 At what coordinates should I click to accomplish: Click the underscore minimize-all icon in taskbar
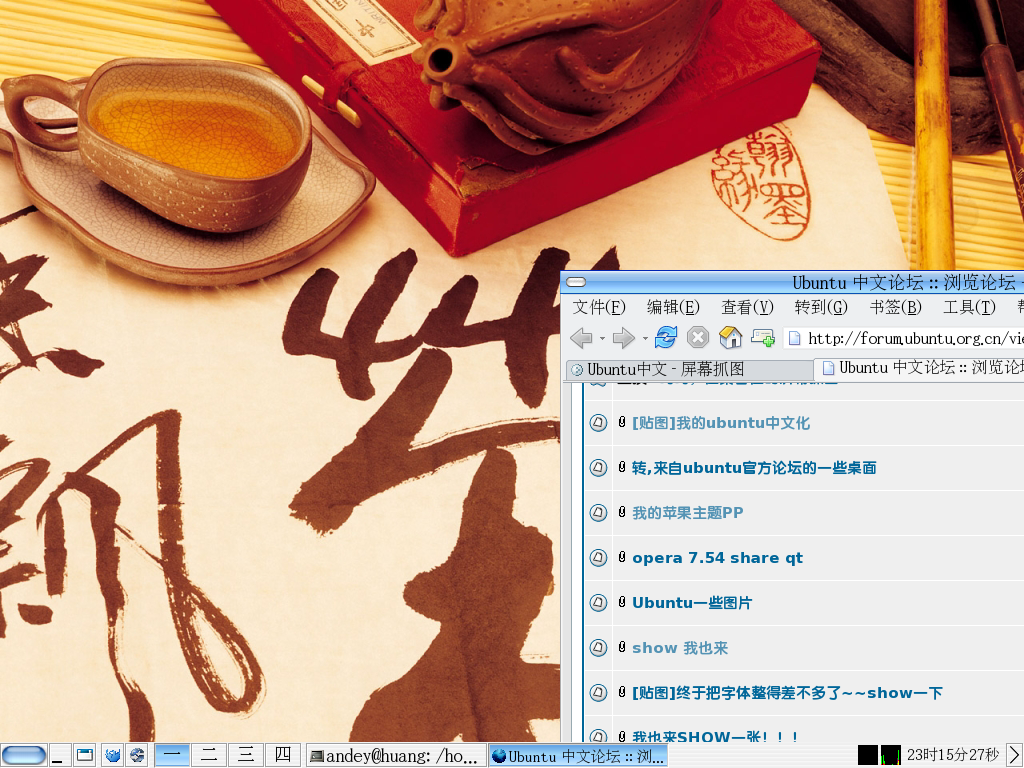pyautogui.click(x=59, y=756)
